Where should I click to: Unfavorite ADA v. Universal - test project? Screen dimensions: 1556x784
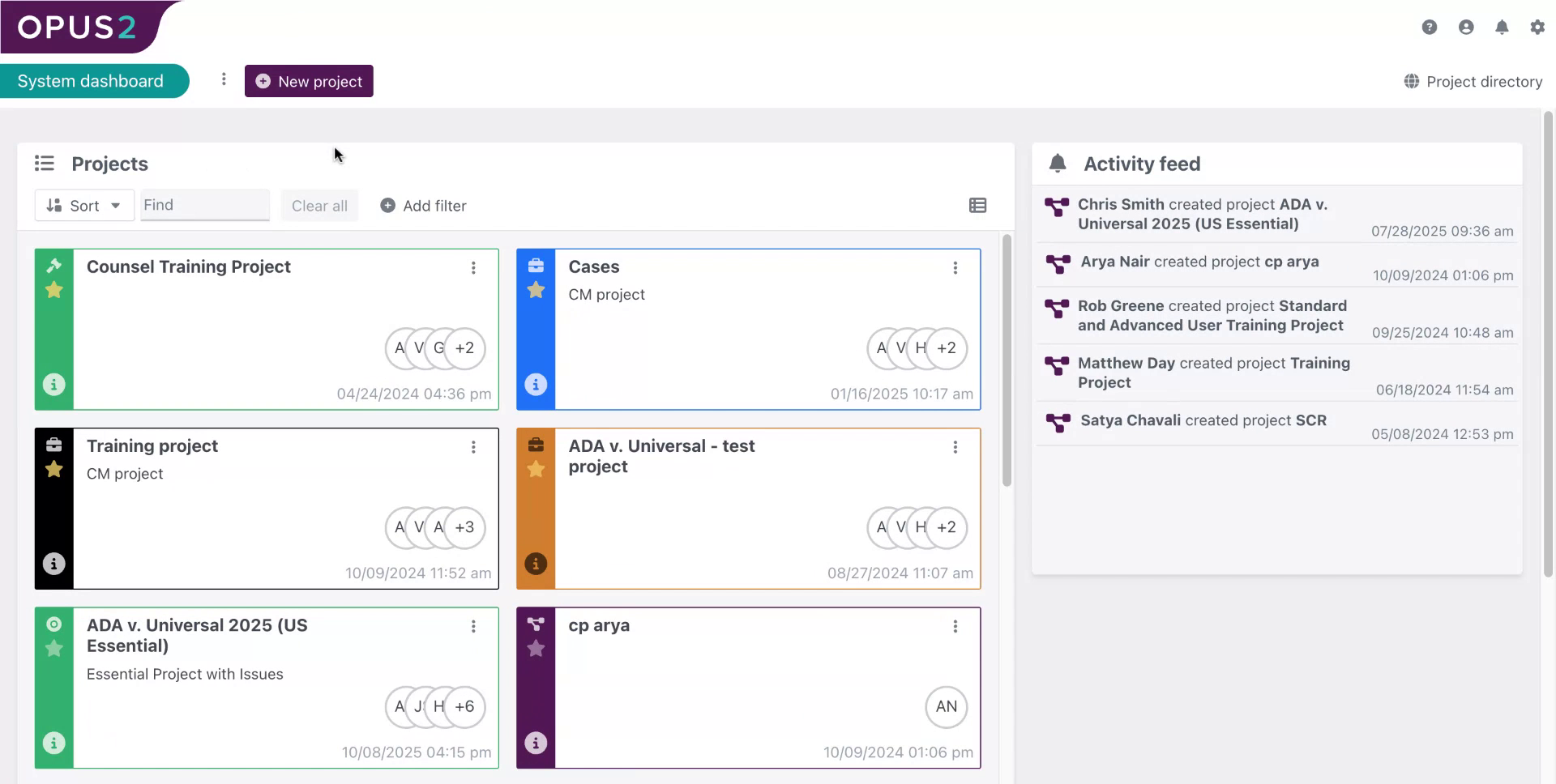coord(536,470)
